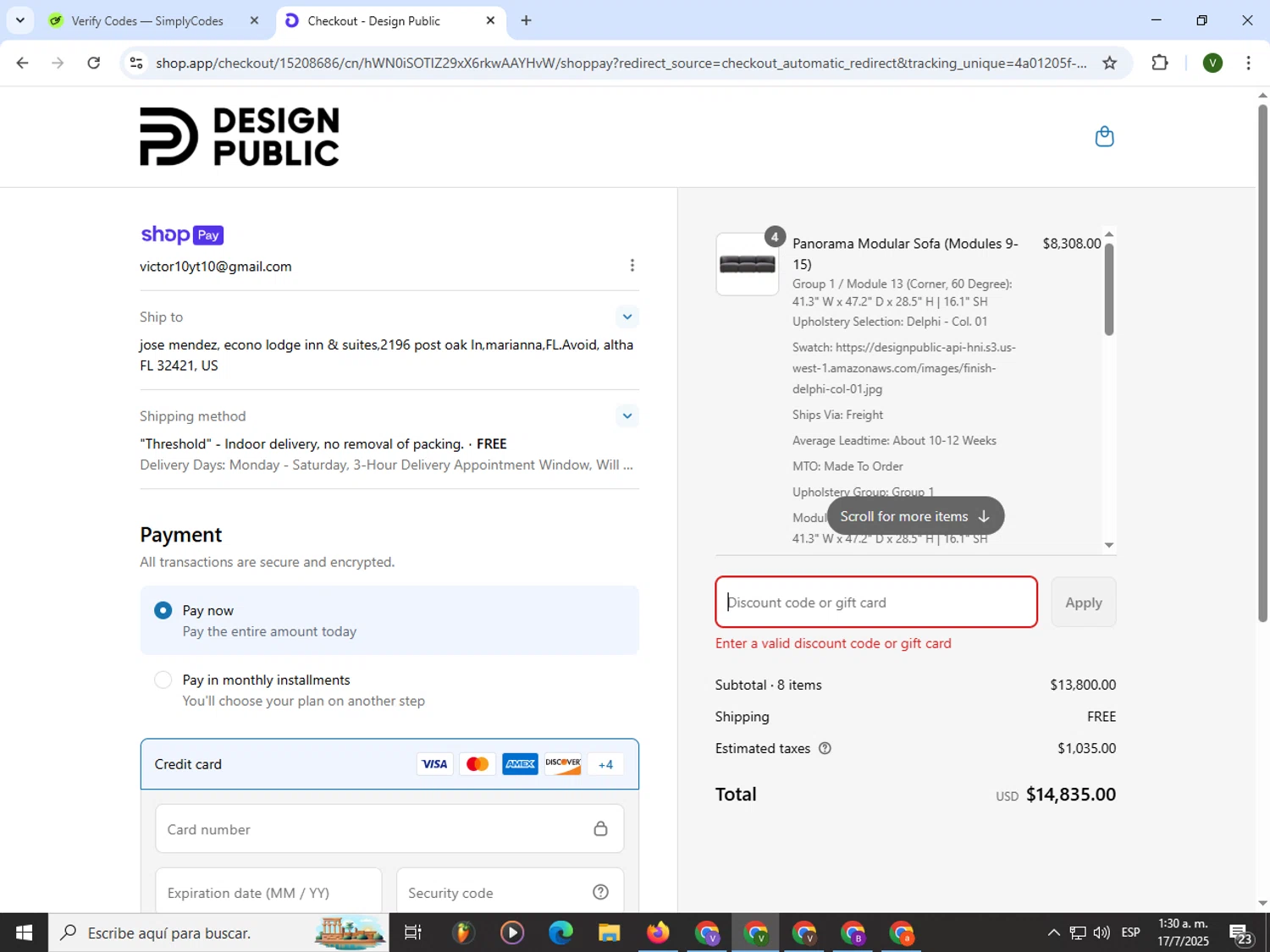
Task: Click the order items list scrollbar
Action: pyautogui.click(x=1109, y=289)
